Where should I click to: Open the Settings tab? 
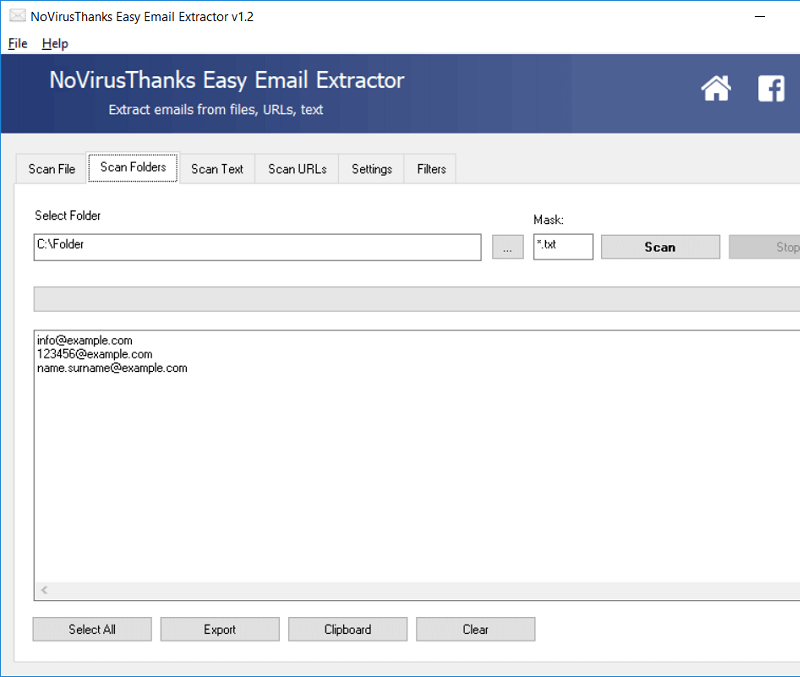tap(371, 169)
